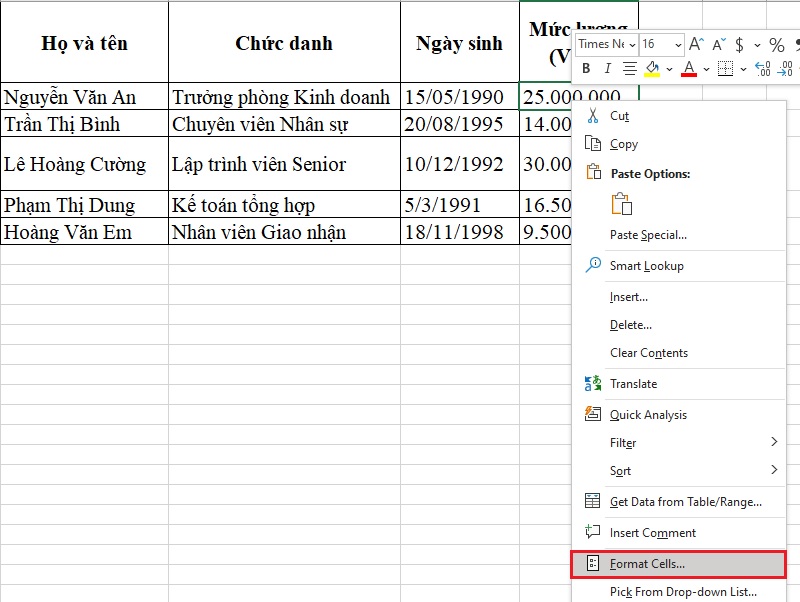Click Increase Decimal icon
The height and width of the screenshot is (602, 800).
tap(763, 68)
